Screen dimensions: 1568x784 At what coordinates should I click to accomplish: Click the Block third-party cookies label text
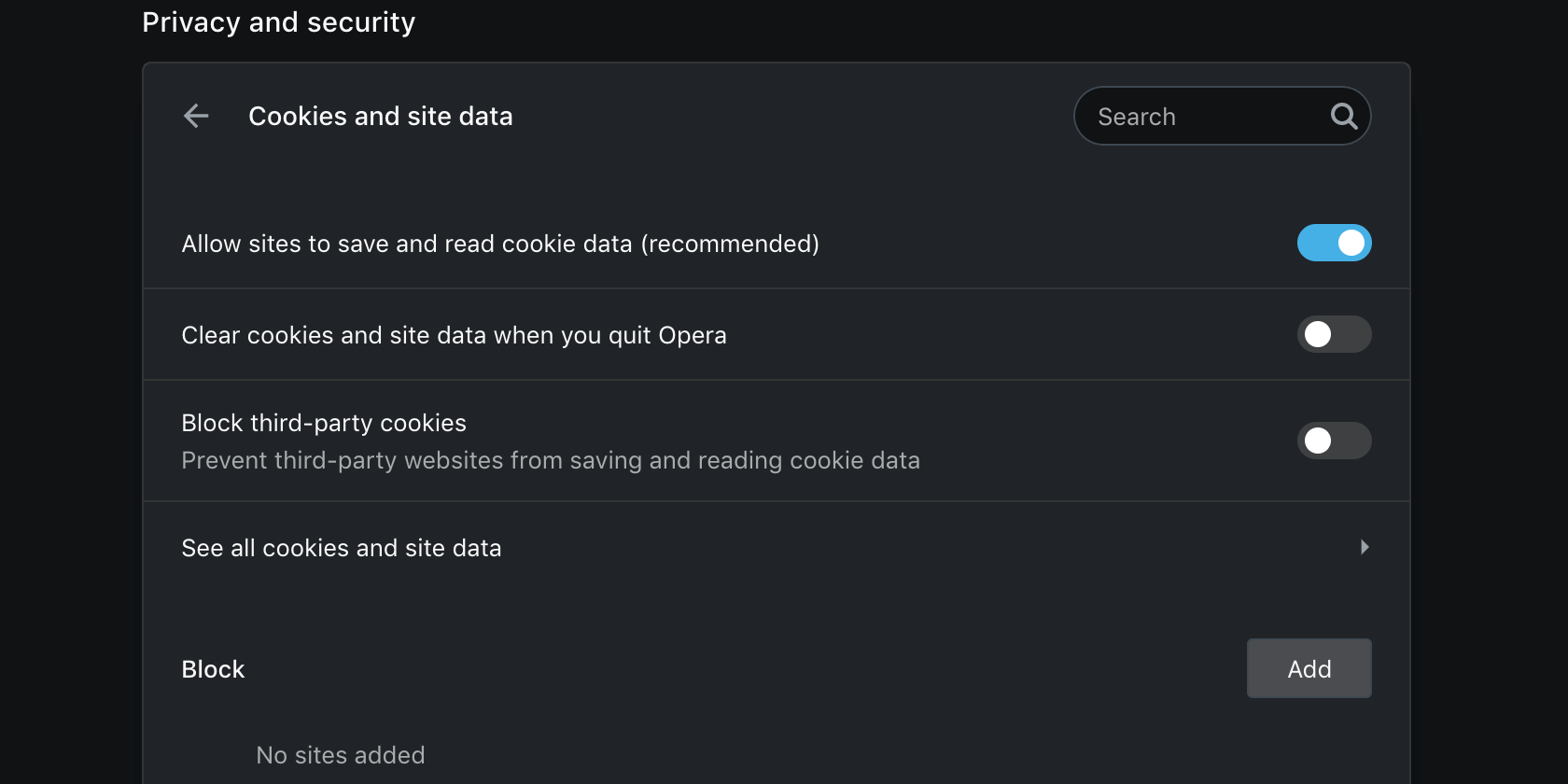coord(323,423)
